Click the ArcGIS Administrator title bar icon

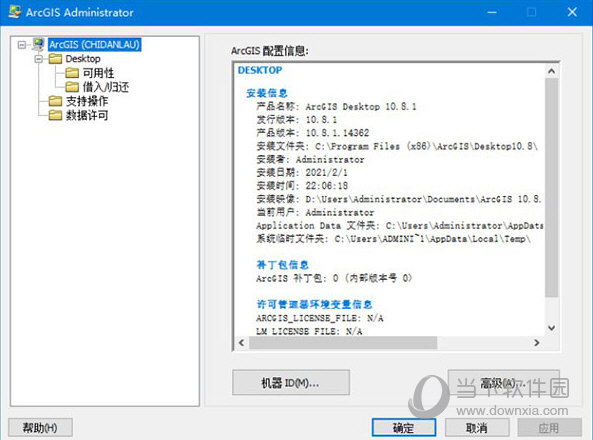tap(15, 12)
